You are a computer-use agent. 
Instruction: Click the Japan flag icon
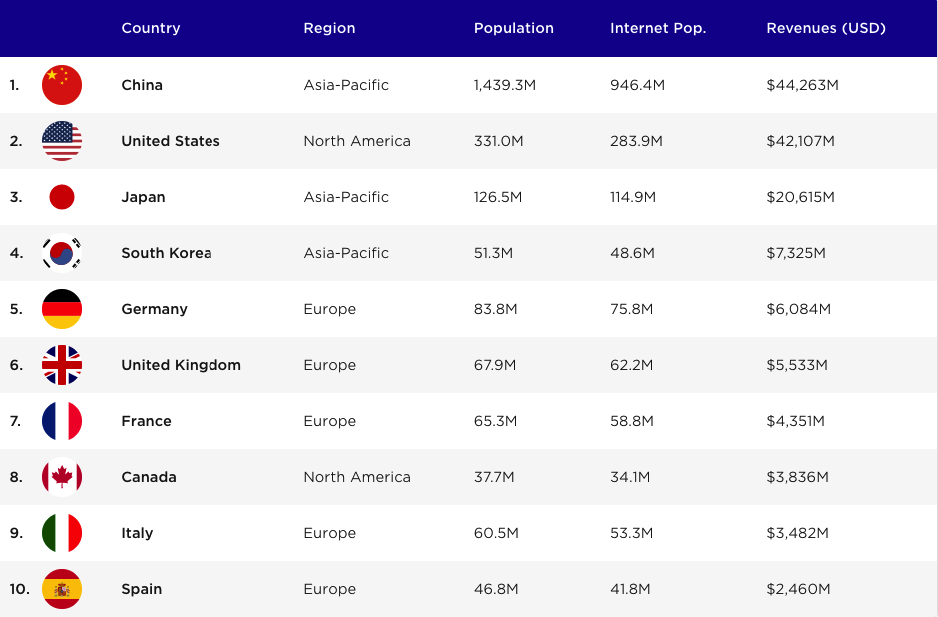(x=62, y=197)
